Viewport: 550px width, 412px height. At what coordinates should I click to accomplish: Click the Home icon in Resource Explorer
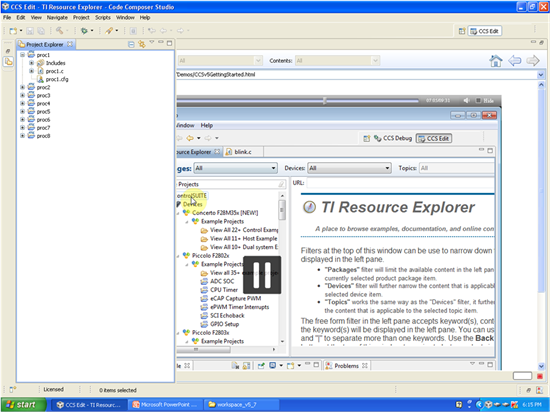coord(496,61)
